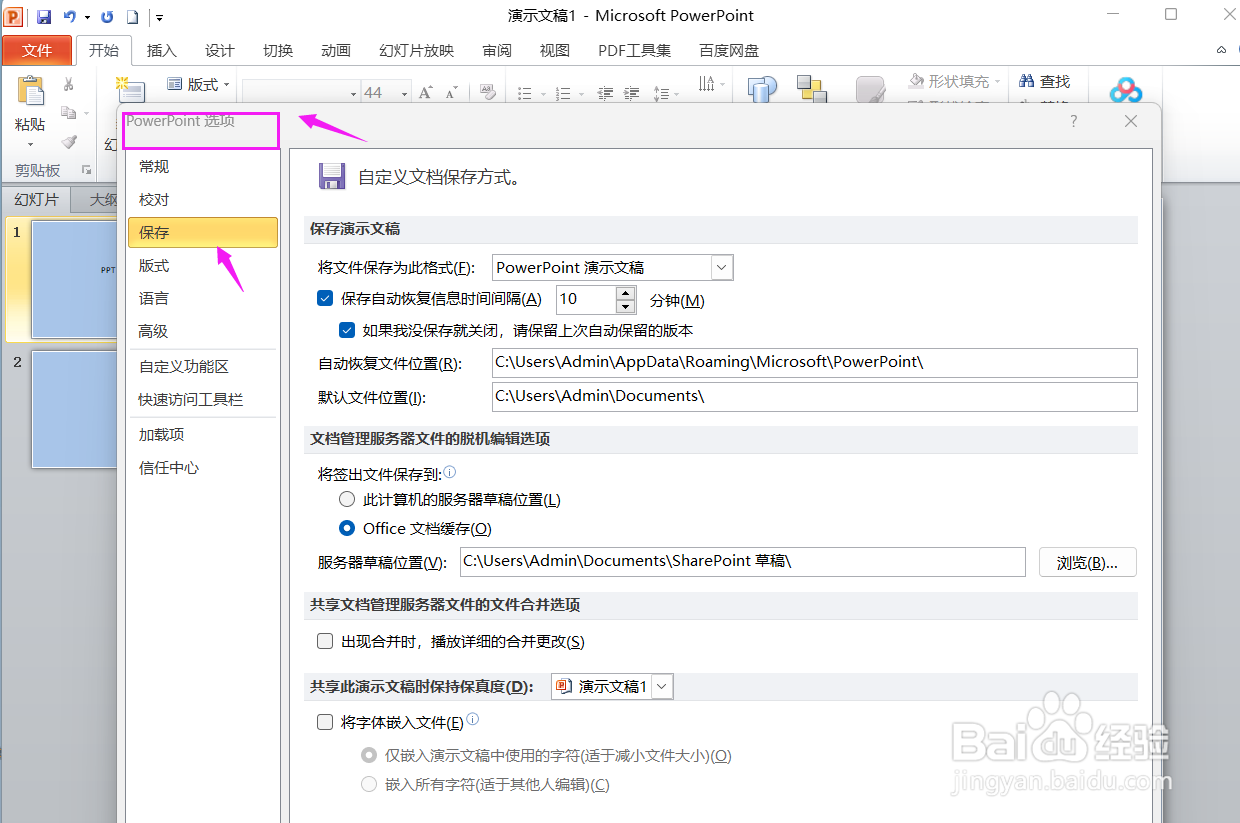Click 自动恢复文件位置 path field

click(814, 362)
